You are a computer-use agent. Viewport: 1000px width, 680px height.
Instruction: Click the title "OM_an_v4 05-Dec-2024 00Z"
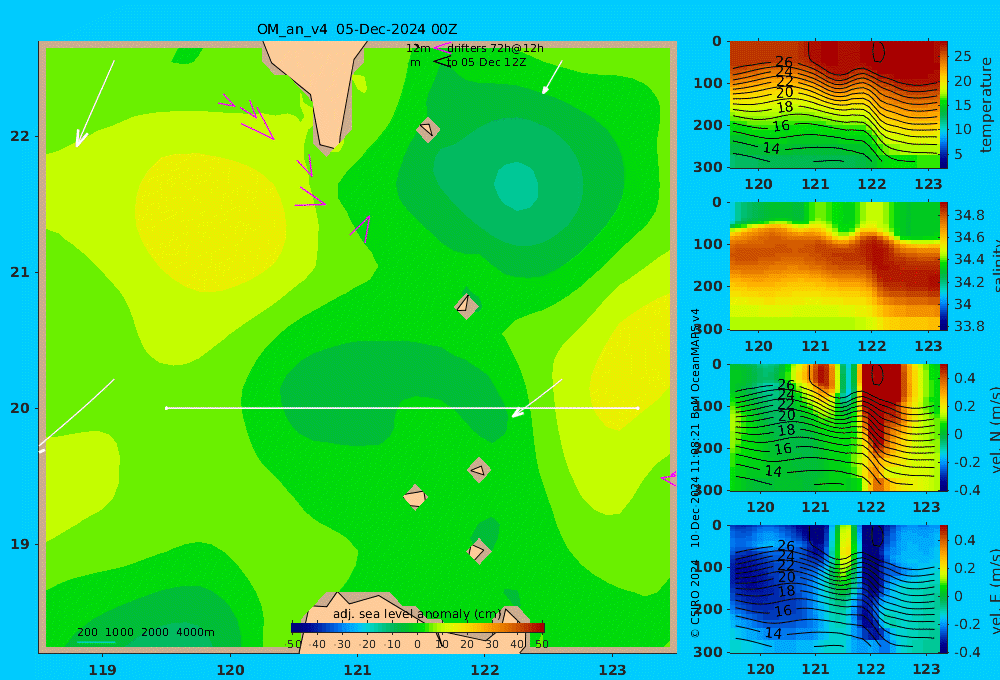[x=357, y=29]
